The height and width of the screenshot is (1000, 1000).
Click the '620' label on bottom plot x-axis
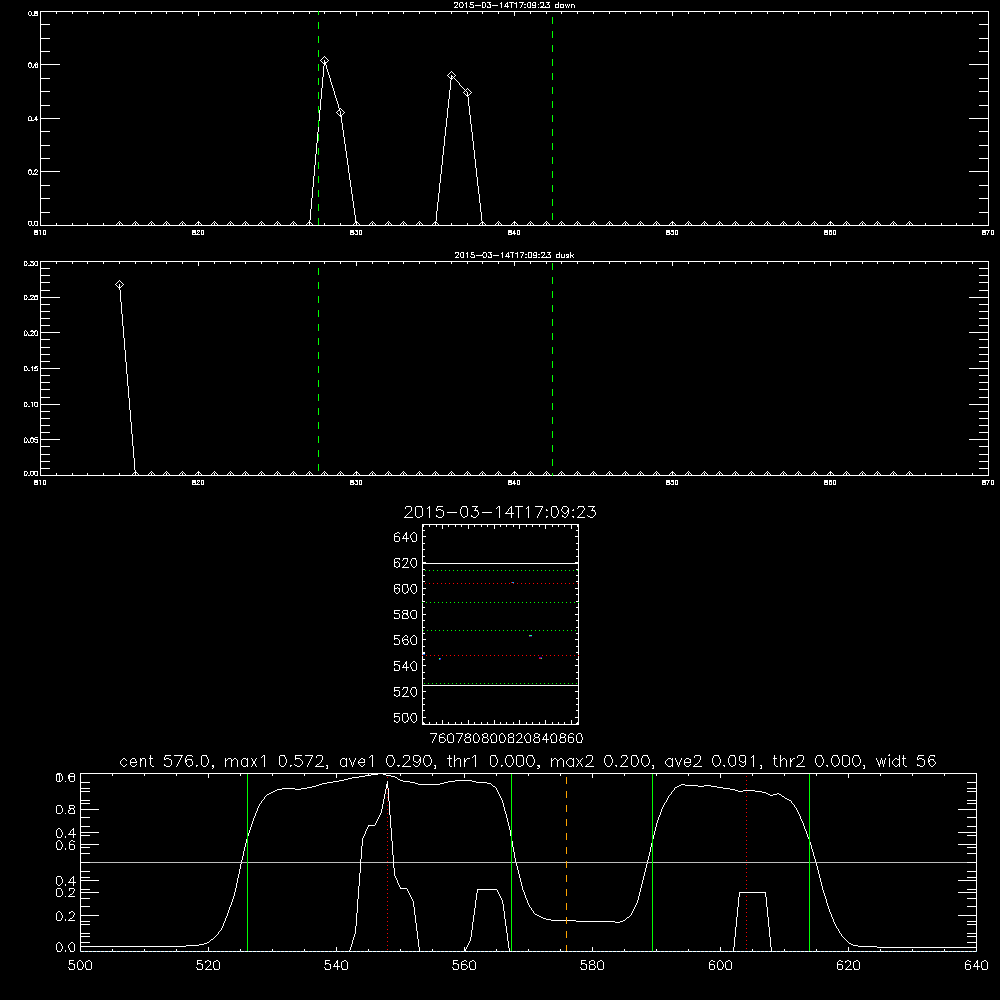848,966
